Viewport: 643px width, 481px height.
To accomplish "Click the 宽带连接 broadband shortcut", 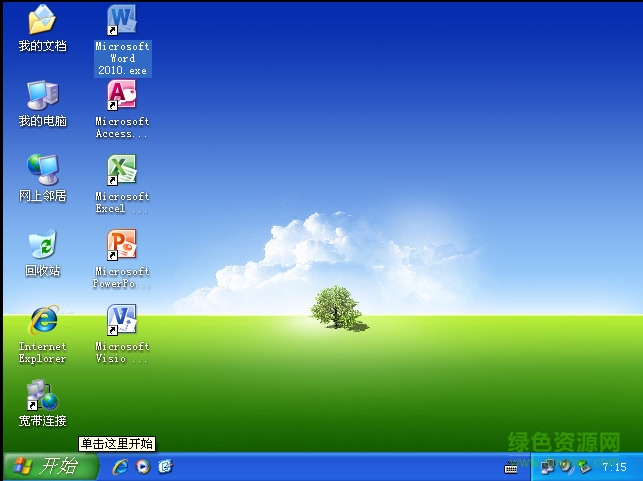I will tap(42, 396).
